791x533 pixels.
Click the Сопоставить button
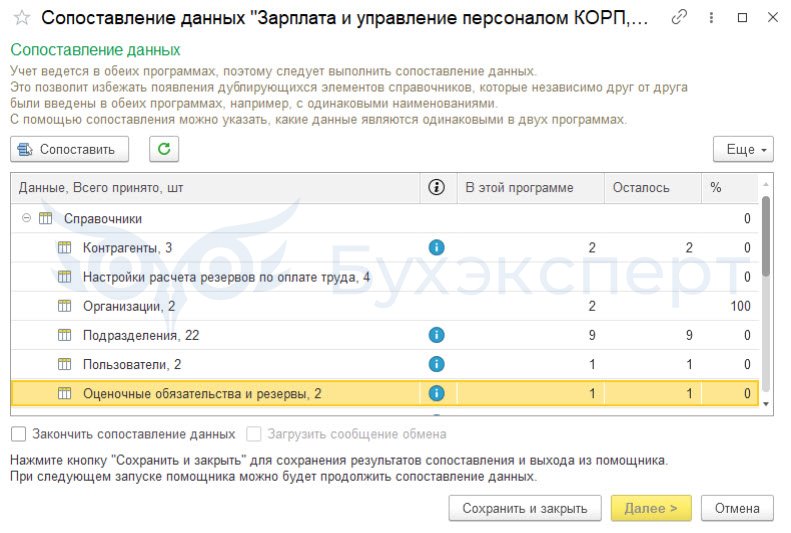(x=70, y=149)
